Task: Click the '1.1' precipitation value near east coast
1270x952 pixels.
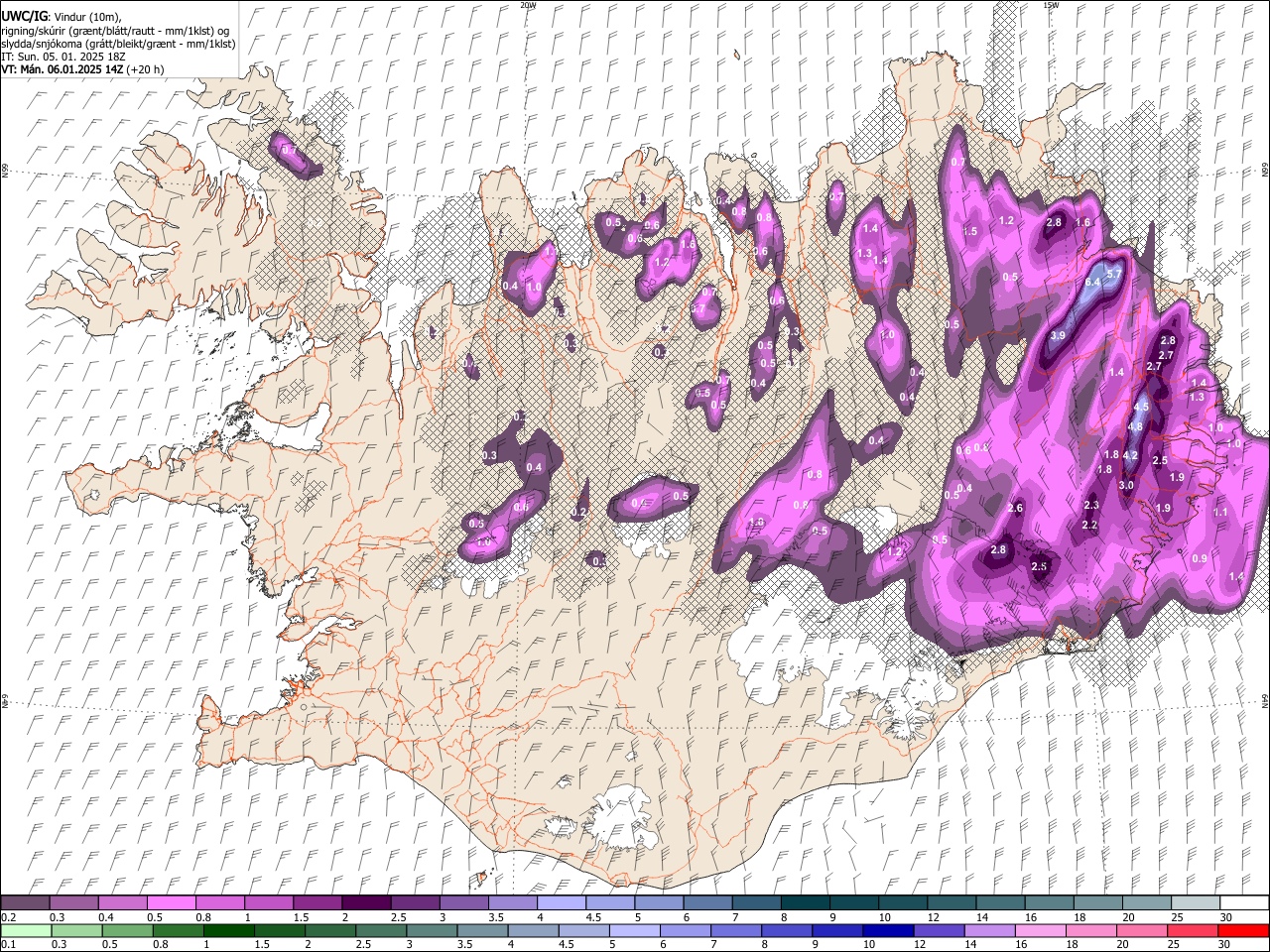Action: [1220, 513]
